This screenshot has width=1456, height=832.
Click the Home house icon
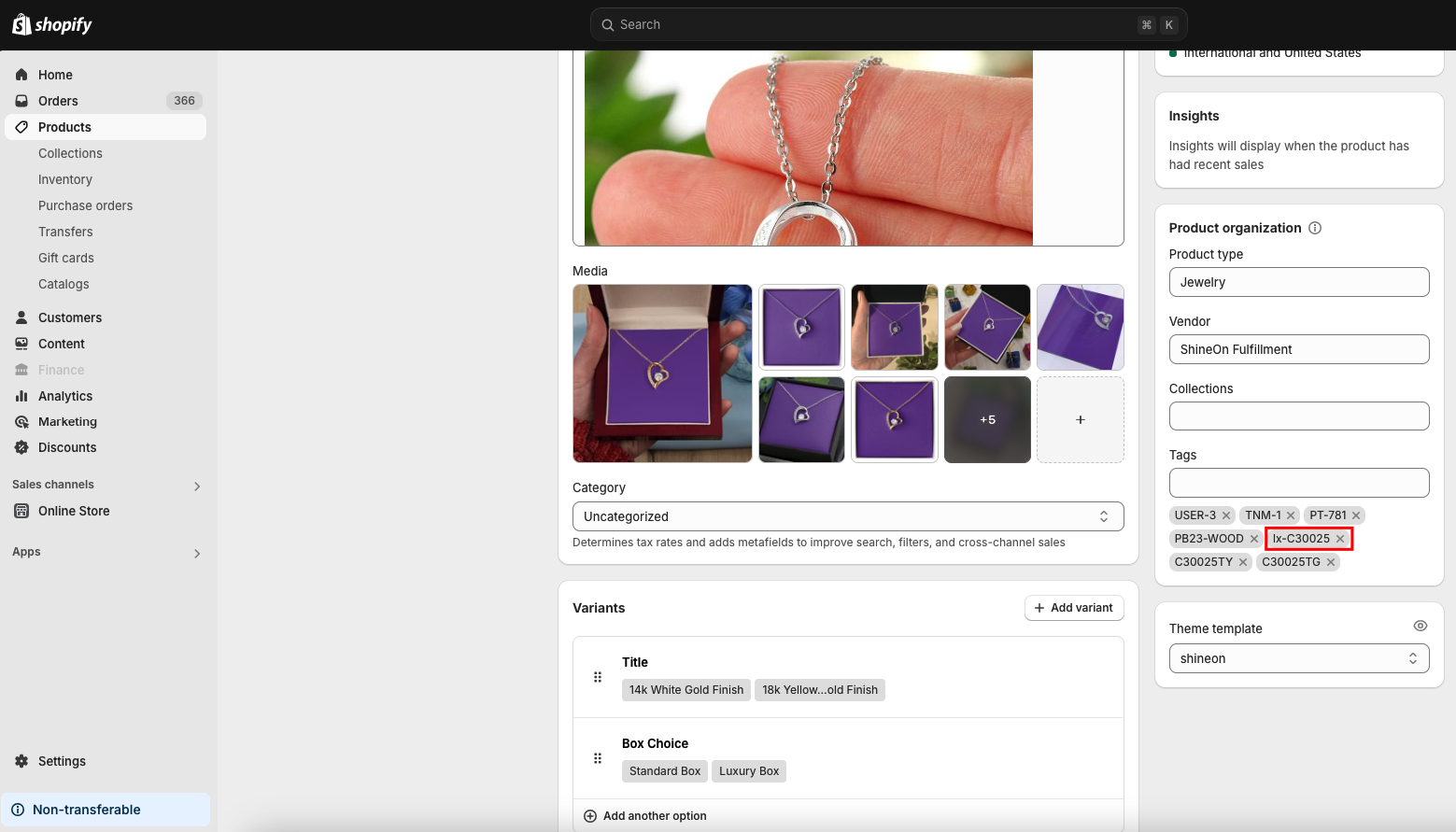pos(21,75)
